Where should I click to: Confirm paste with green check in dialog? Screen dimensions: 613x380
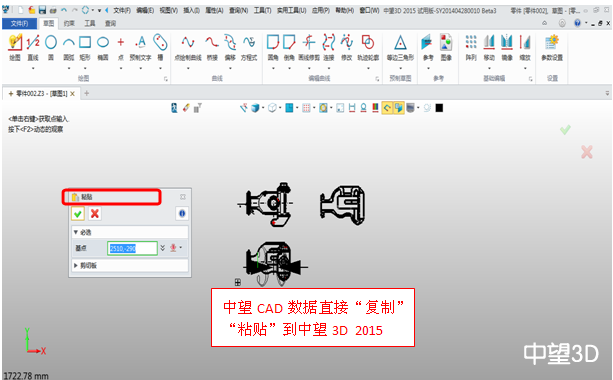(x=78, y=213)
